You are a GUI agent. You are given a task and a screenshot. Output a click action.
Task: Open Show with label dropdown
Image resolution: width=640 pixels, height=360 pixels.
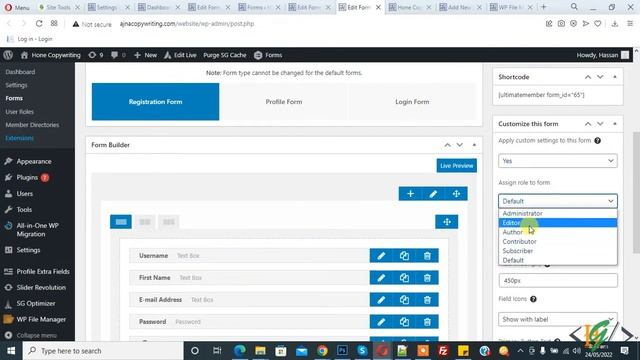point(558,319)
